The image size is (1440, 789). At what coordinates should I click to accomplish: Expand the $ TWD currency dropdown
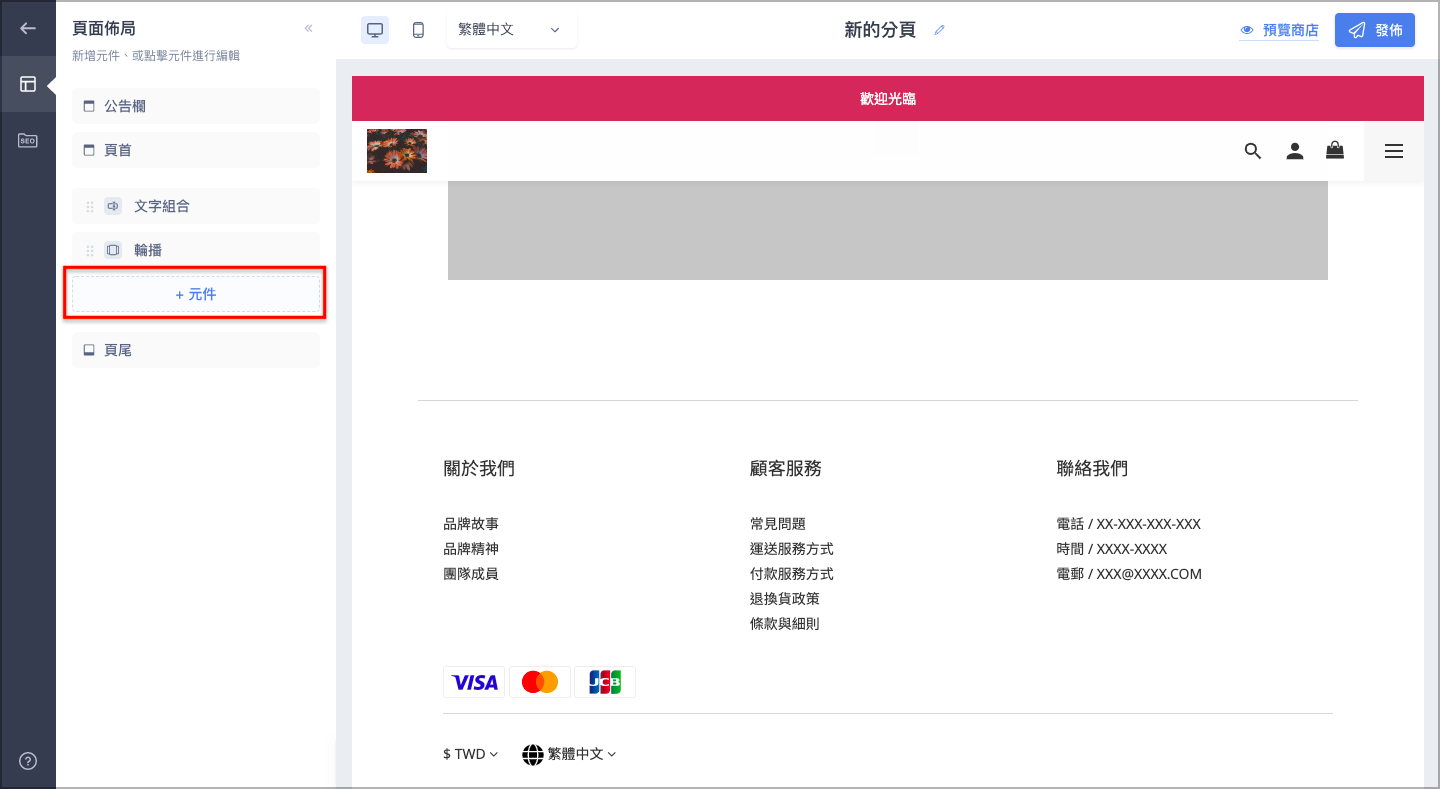pos(471,754)
